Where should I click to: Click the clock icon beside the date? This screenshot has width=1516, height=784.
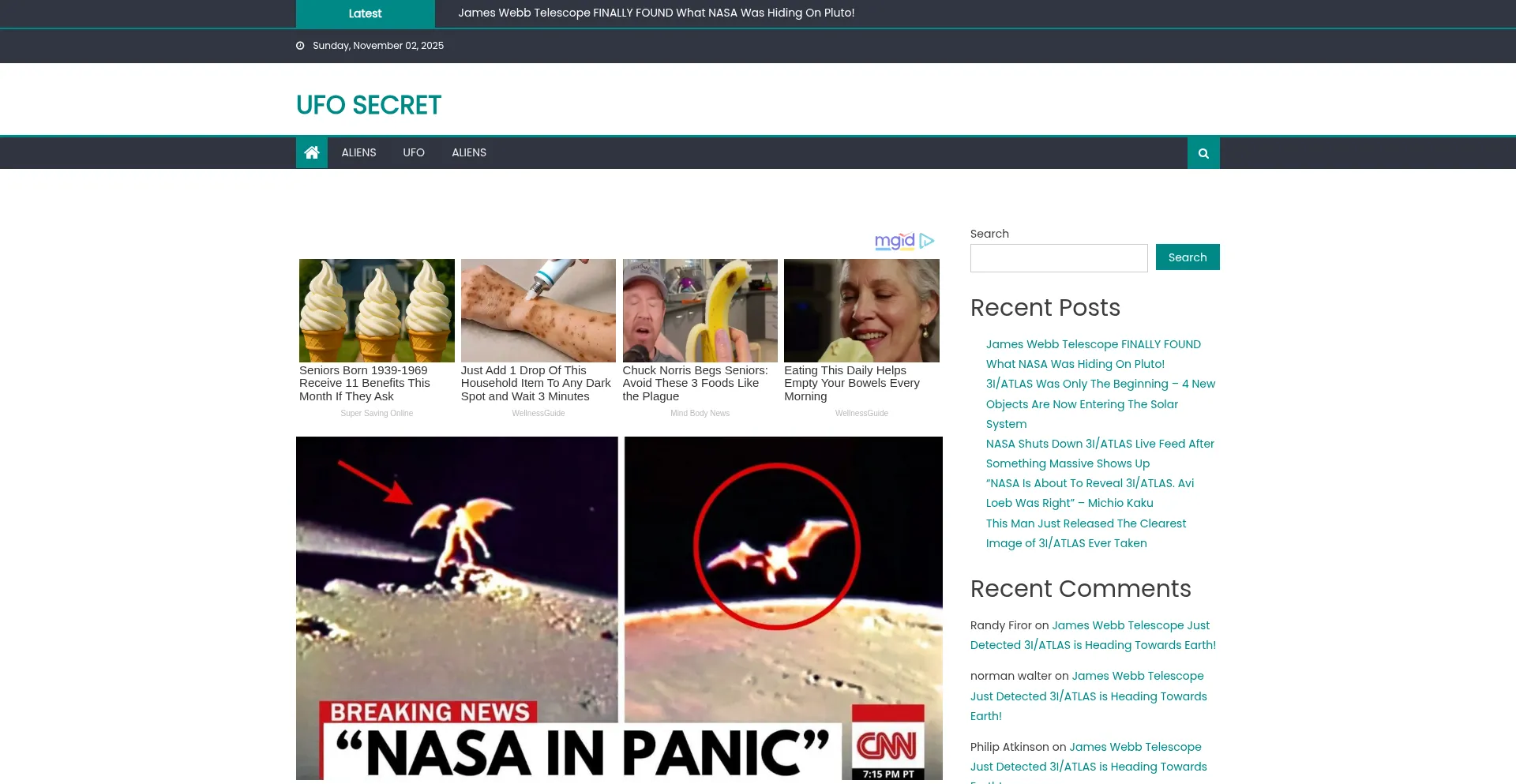click(300, 46)
